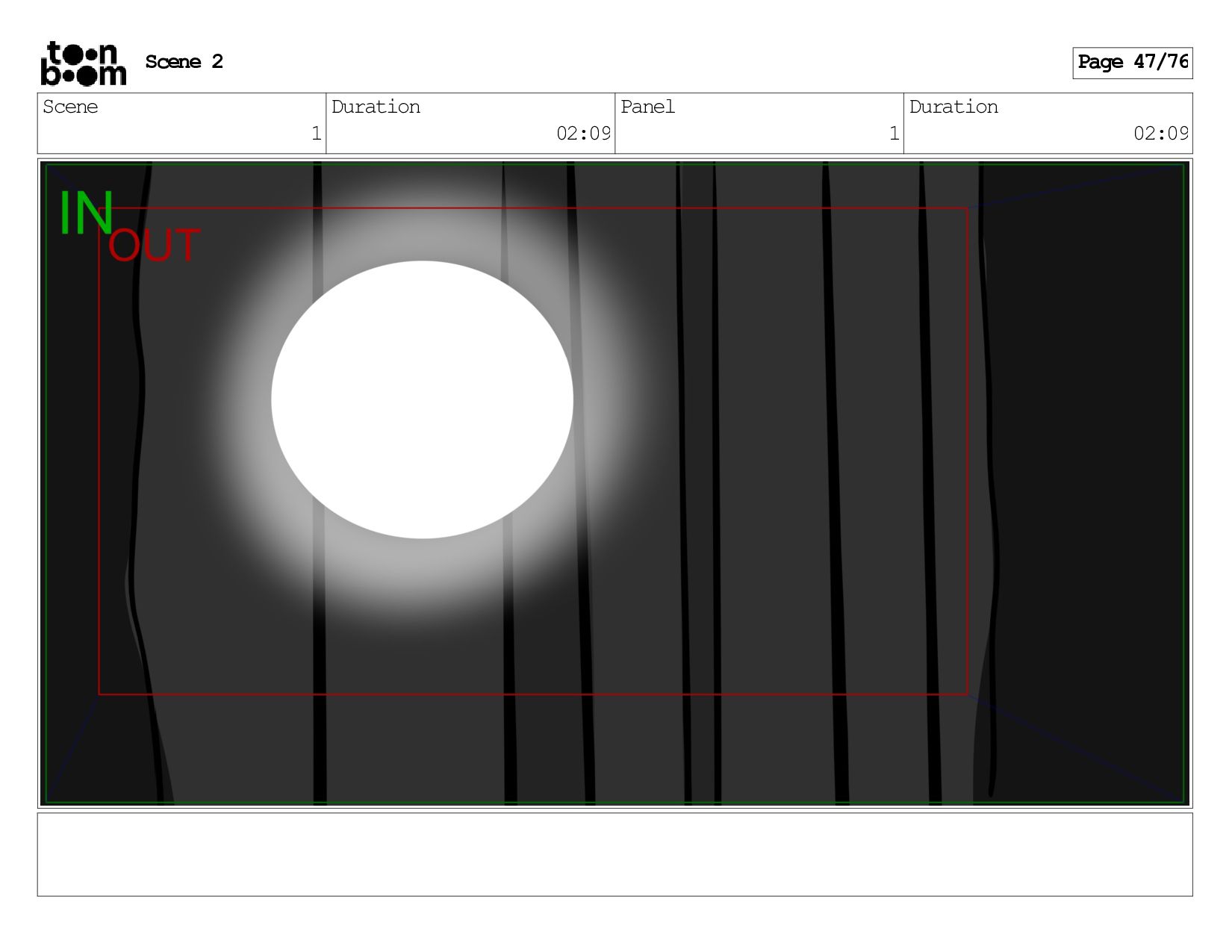Click the empty notes box below panel

tap(615, 854)
